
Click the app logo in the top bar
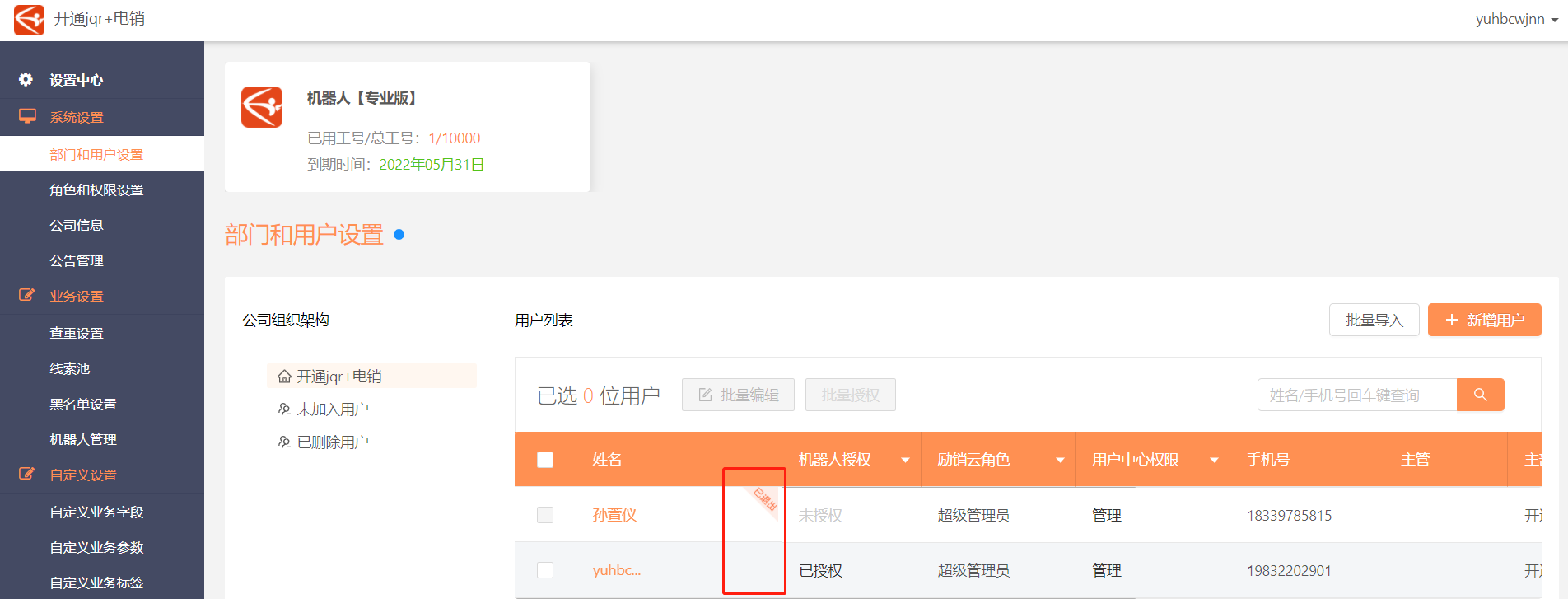30,20
